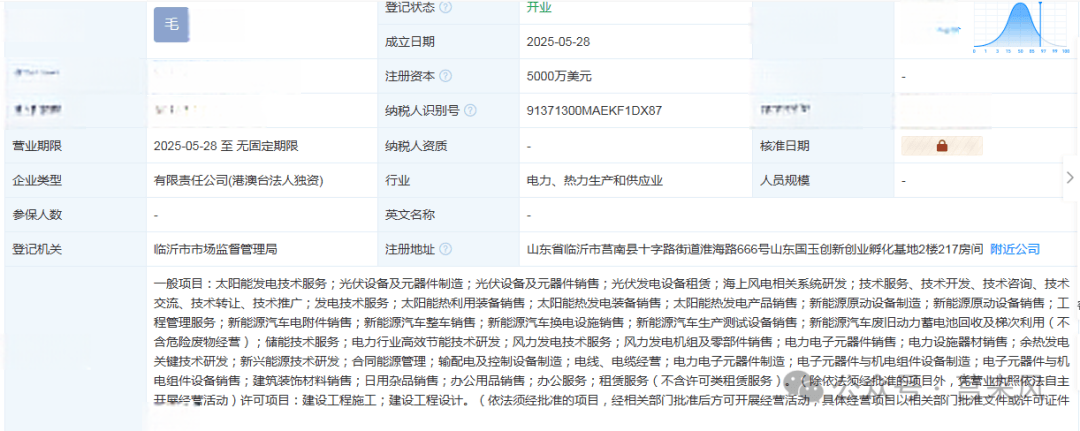Select the 电力、热力生产和供应业 industry value
Screen dimensions: 1080x431
[x=594, y=180]
